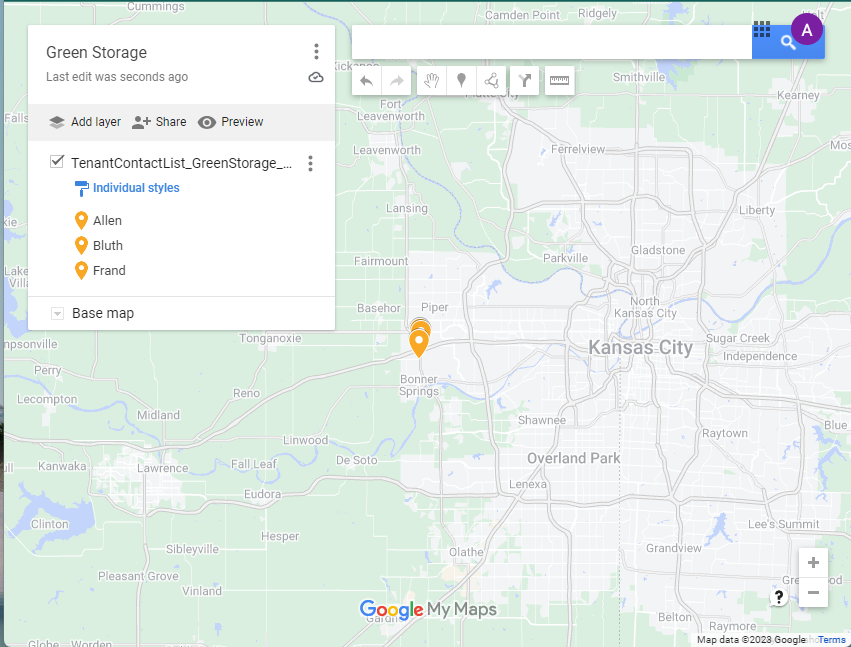Expand the Base map dropdown arrow
The height and width of the screenshot is (647, 851).
point(57,314)
